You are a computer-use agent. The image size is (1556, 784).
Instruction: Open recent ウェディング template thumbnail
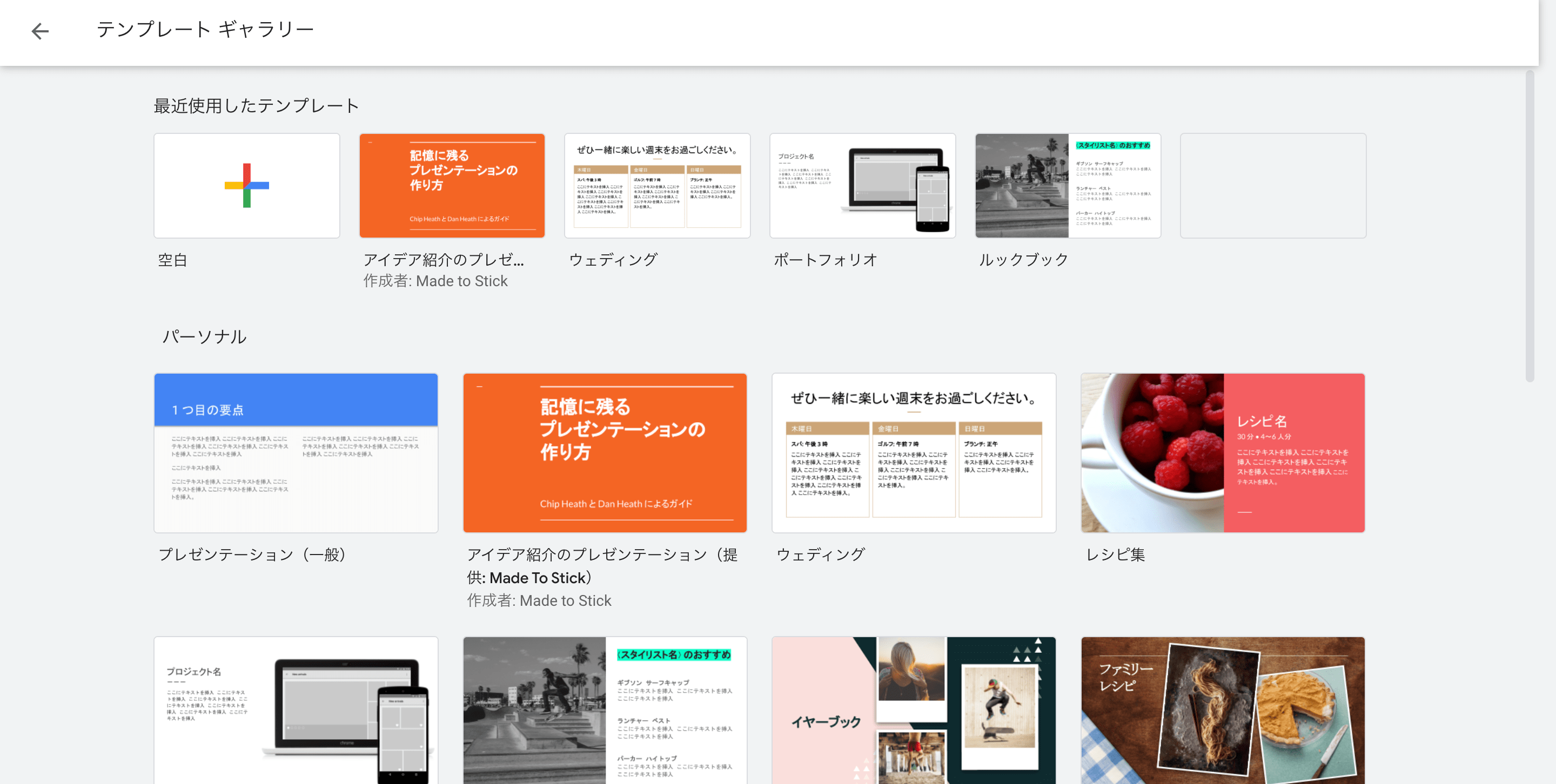coord(657,185)
